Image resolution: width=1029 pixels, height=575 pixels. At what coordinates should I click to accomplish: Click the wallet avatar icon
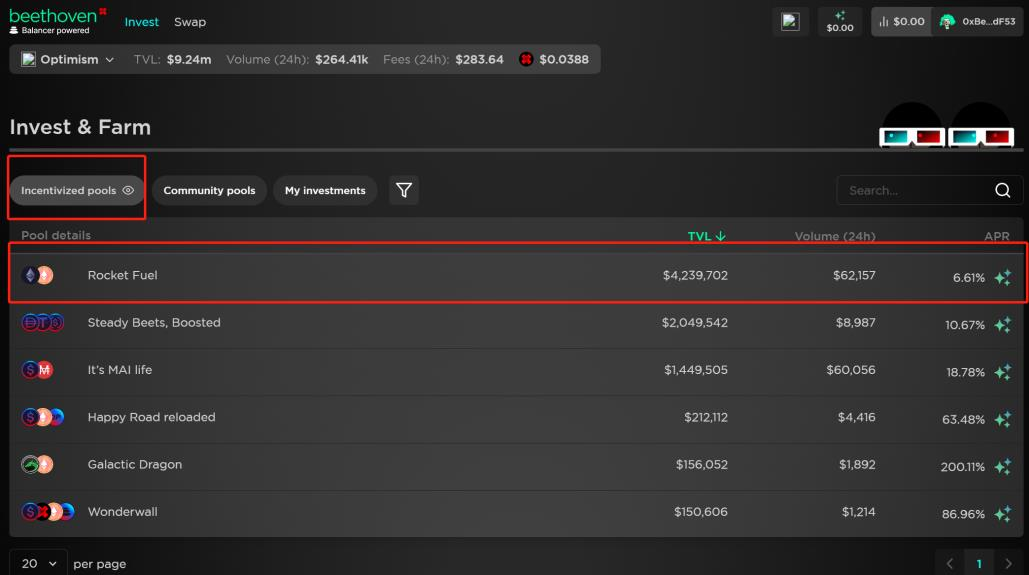(x=947, y=22)
